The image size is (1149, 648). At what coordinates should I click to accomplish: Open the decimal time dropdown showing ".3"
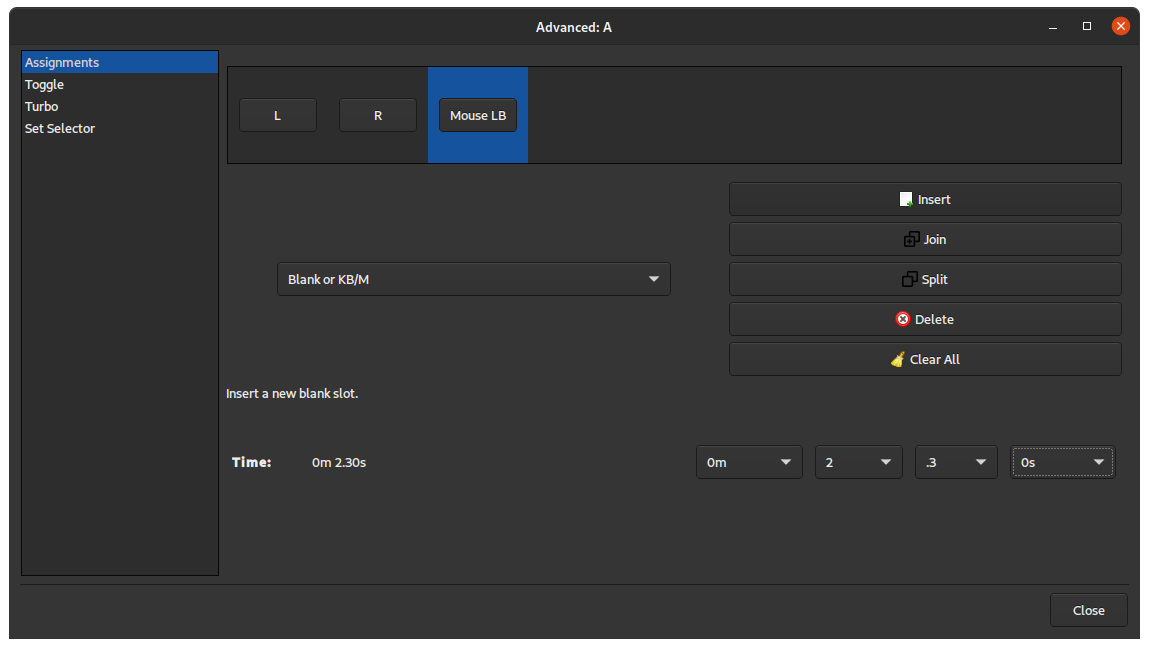coord(955,461)
